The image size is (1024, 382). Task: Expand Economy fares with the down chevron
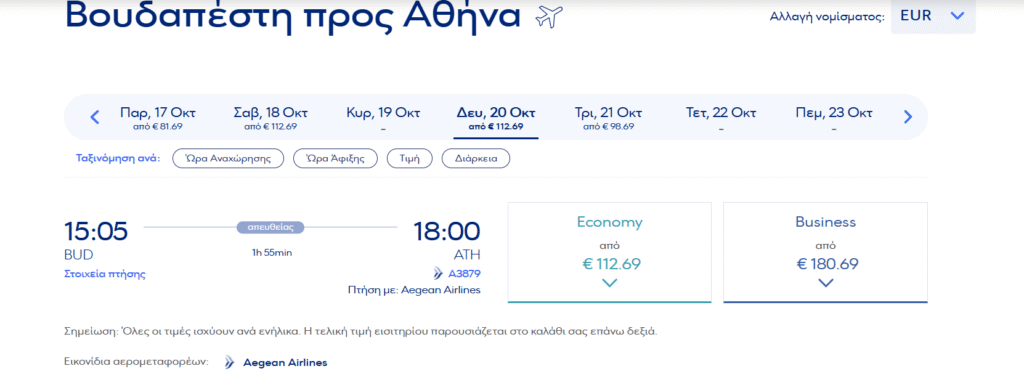click(x=609, y=283)
